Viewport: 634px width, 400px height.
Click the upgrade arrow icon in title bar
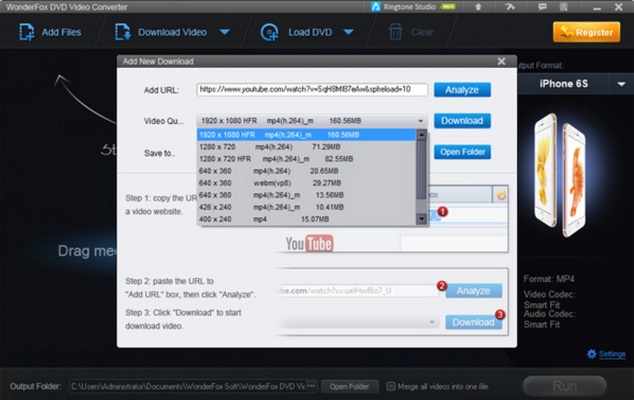click(478, 7)
